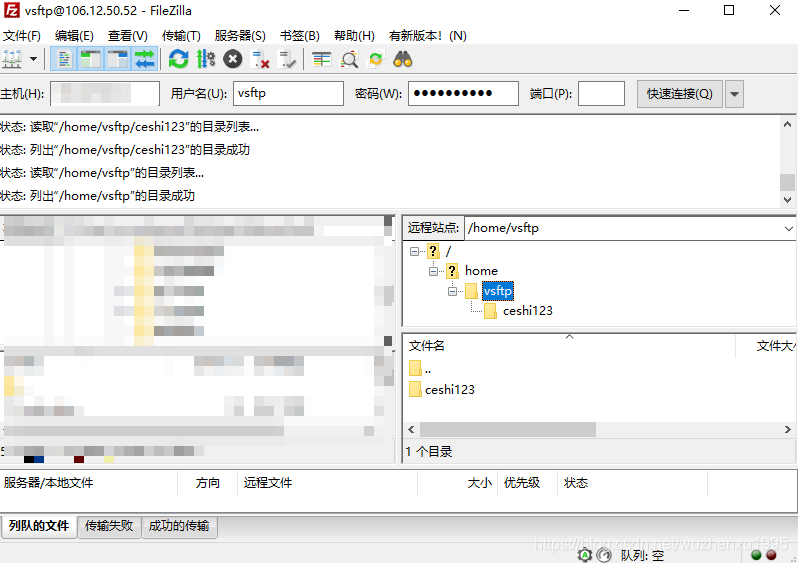Click the FileZilla logo in title bar

point(11,10)
